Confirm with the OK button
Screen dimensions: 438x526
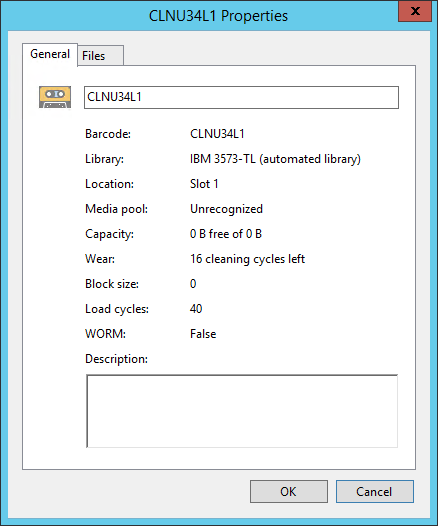click(x=289, y=491)
